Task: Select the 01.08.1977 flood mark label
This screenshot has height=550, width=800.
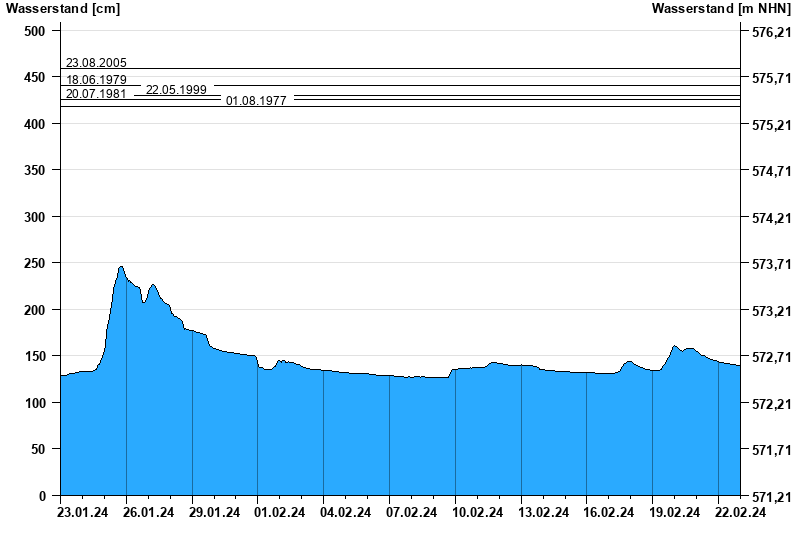Action: pyautogui.click(x=256, y=101)
